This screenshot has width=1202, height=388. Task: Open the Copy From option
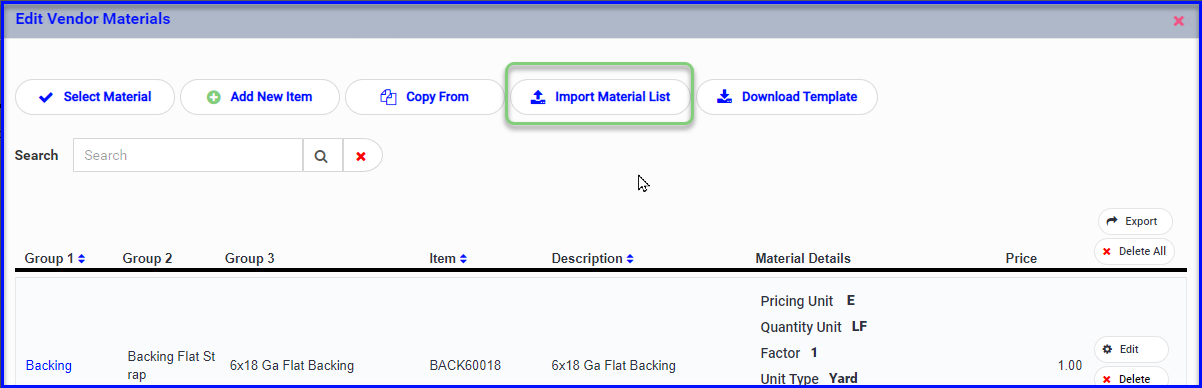(424, 97)
